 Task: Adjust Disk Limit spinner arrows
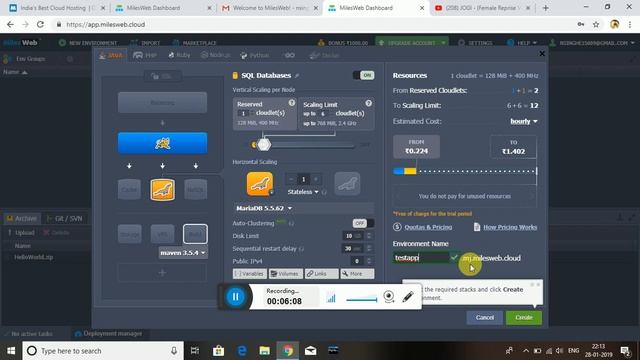[x=369, y=236]
